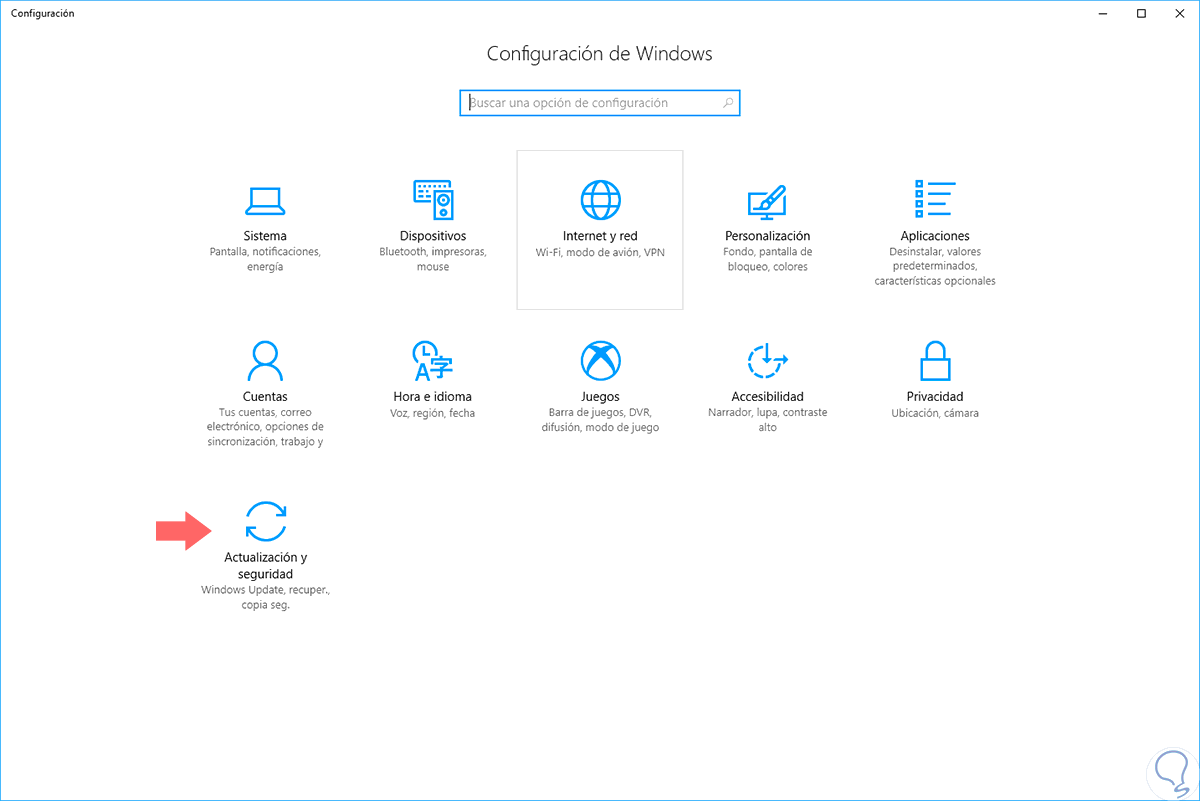Click 'Wi-Fi, modo de avión, VPN' description
Image resolution: width=1200 pixels, height=801 pixels.
(600, 253)
